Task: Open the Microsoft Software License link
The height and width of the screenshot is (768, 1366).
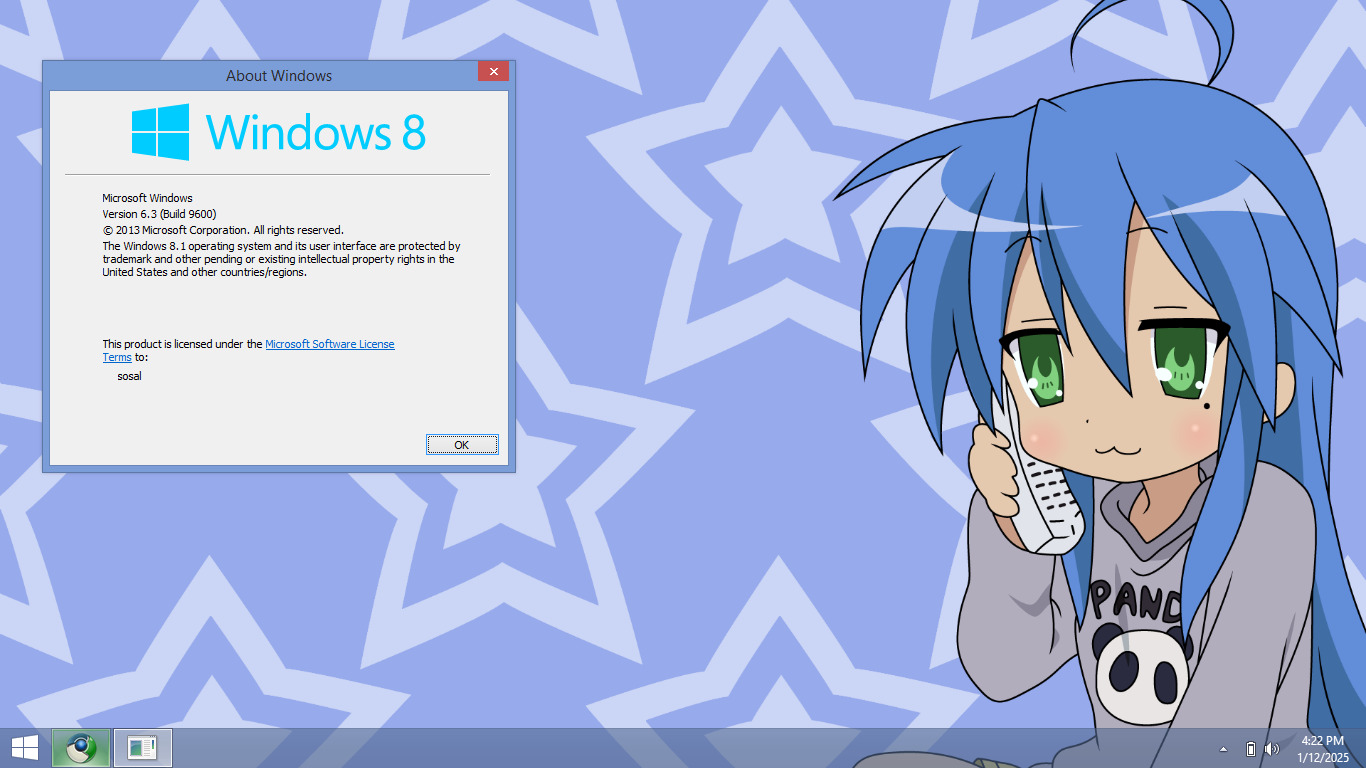Action: (x=329, y=344)
